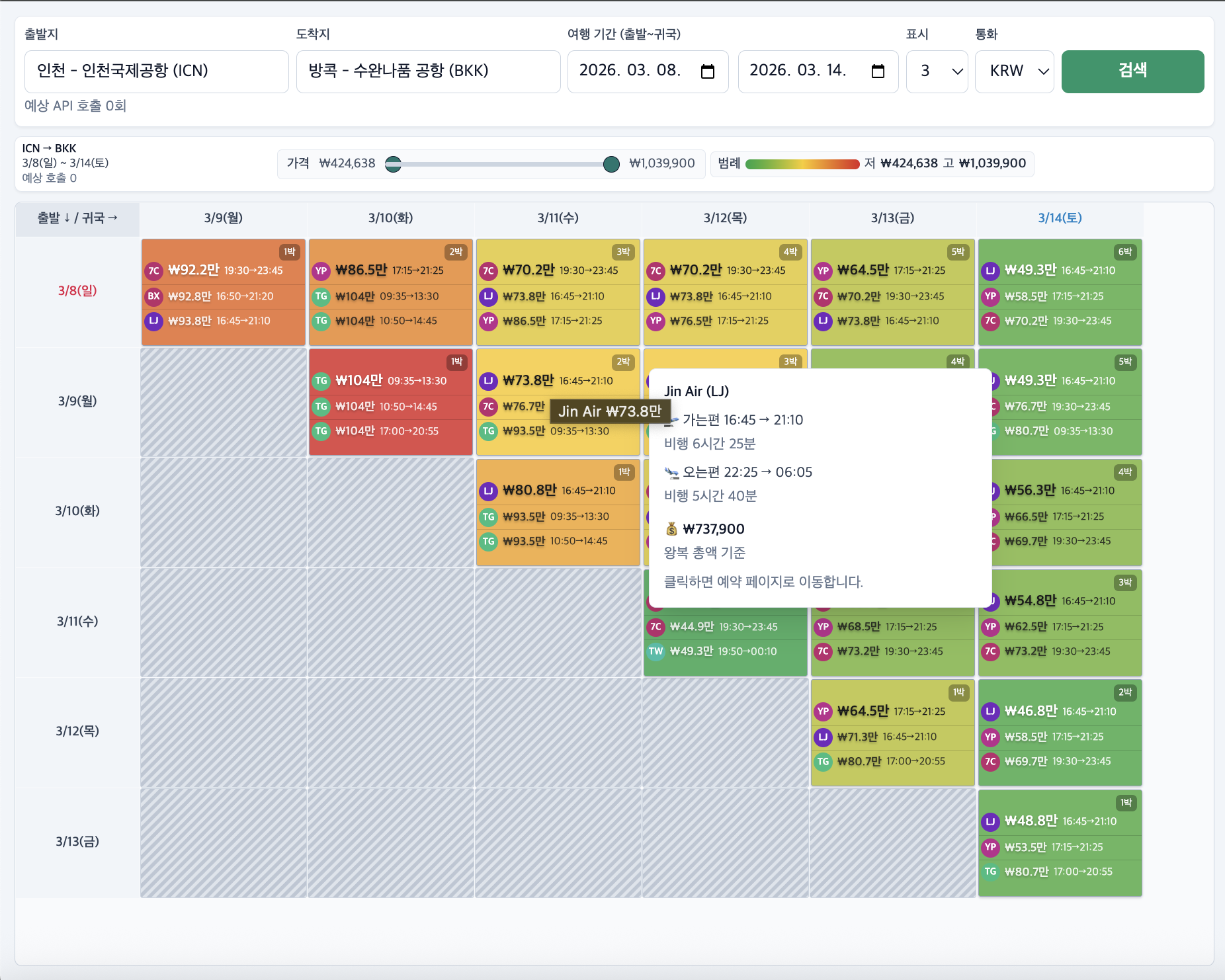Select the 3/14(토) return column header
1225x980 pixels.
click(1059, 218)
